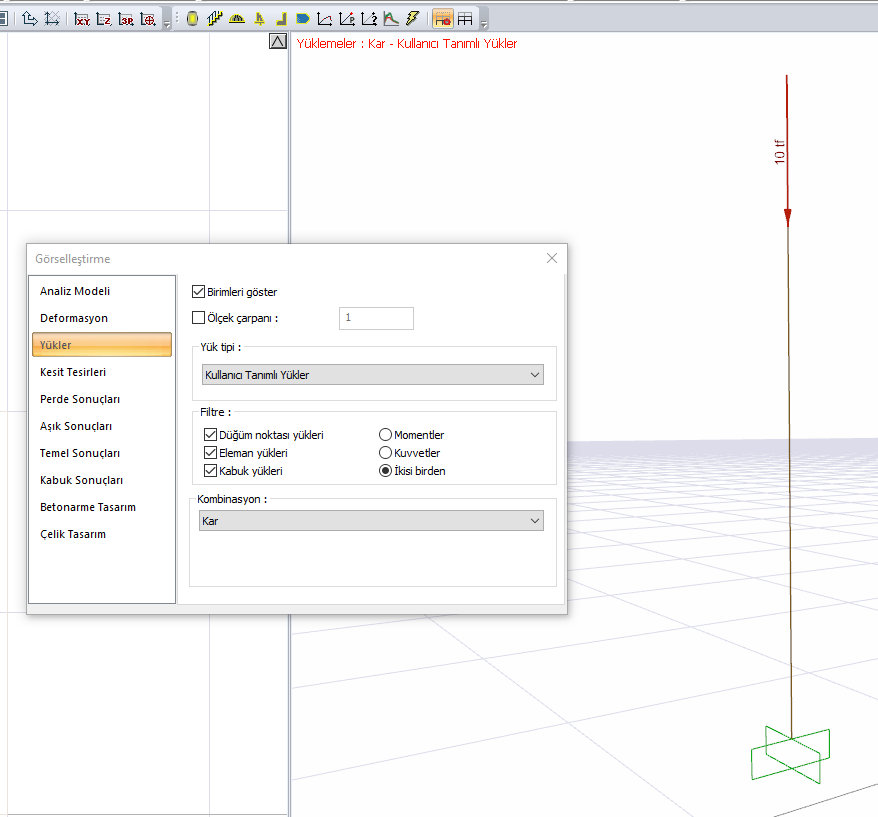Close the Görselleştirme dialog

552,258
